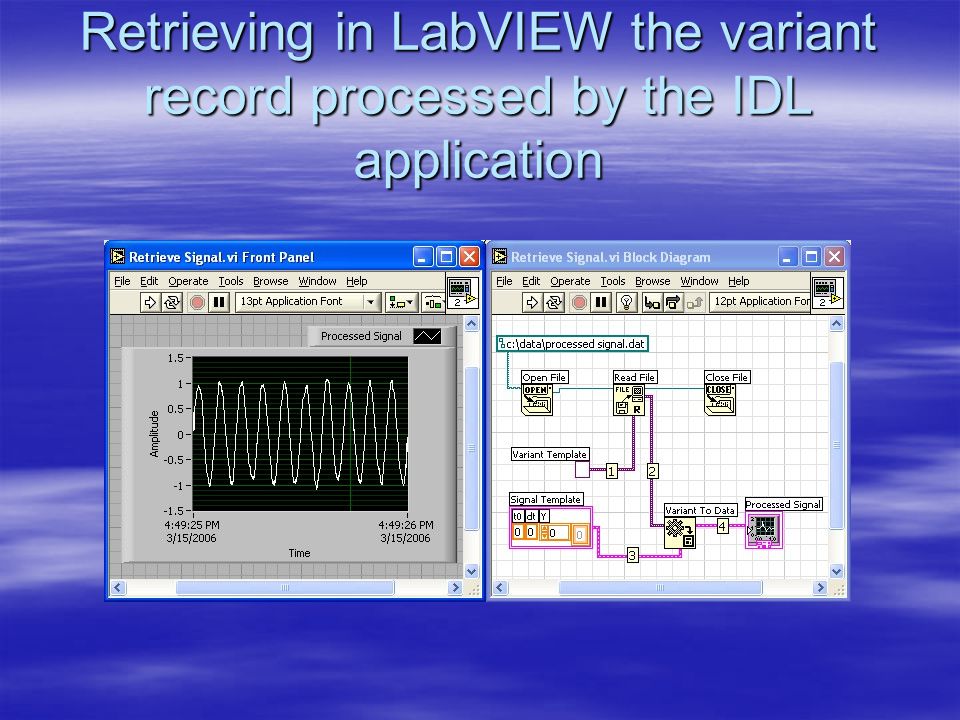Click VI icon pane in Front Panel
The image size is (960, 720).
coord(462,293)
